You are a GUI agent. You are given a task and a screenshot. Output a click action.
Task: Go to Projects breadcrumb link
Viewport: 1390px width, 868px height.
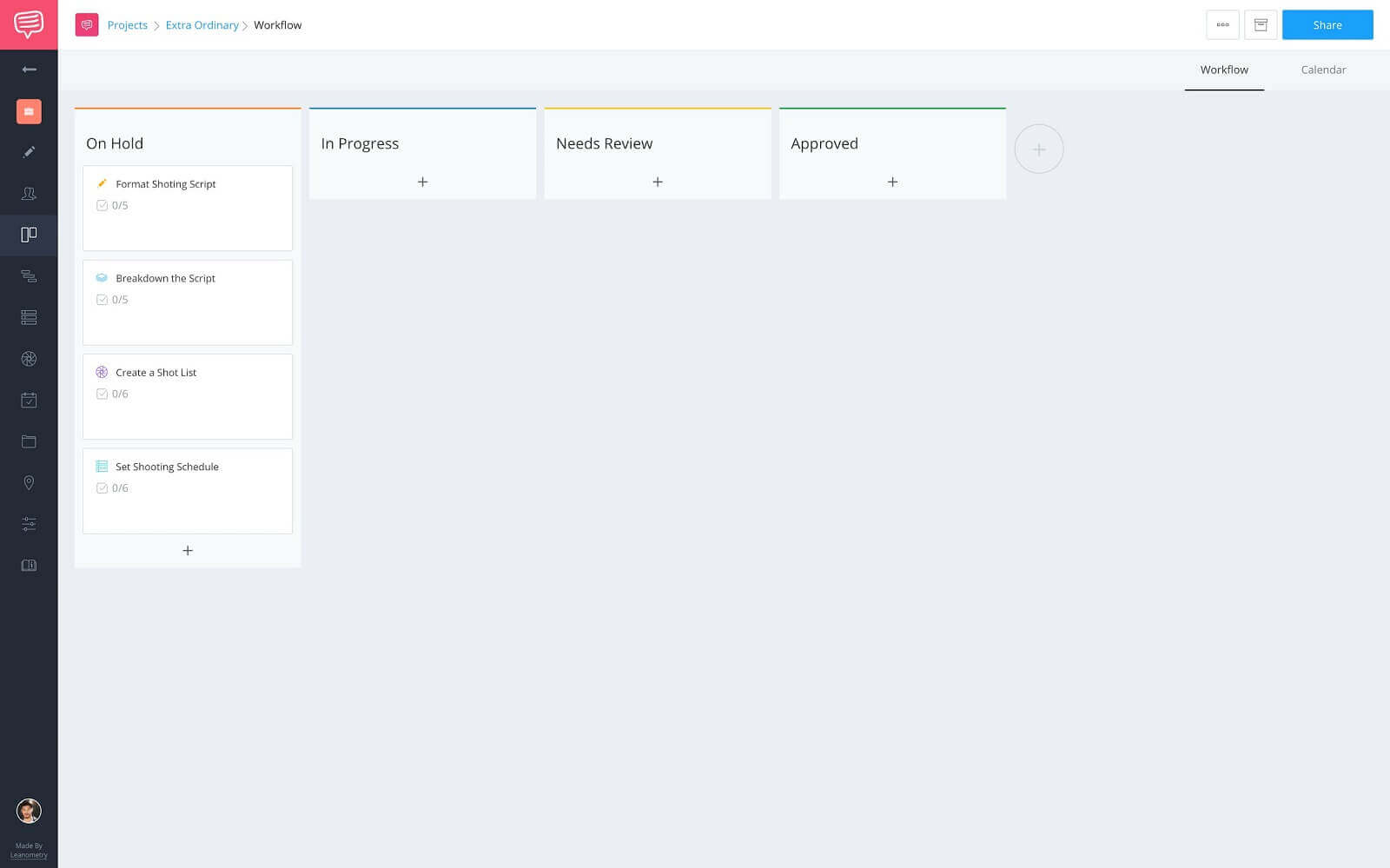[127, 25]
